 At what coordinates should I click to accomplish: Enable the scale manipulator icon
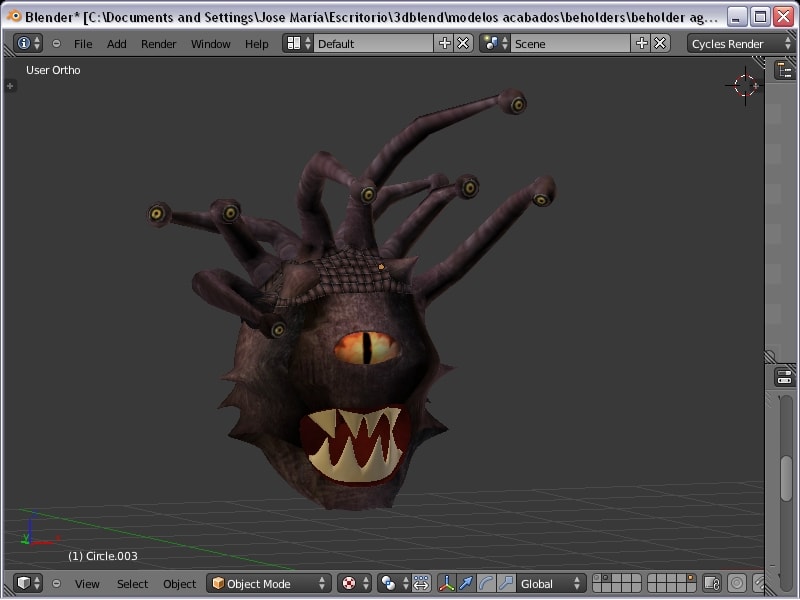tap(506, 583)
